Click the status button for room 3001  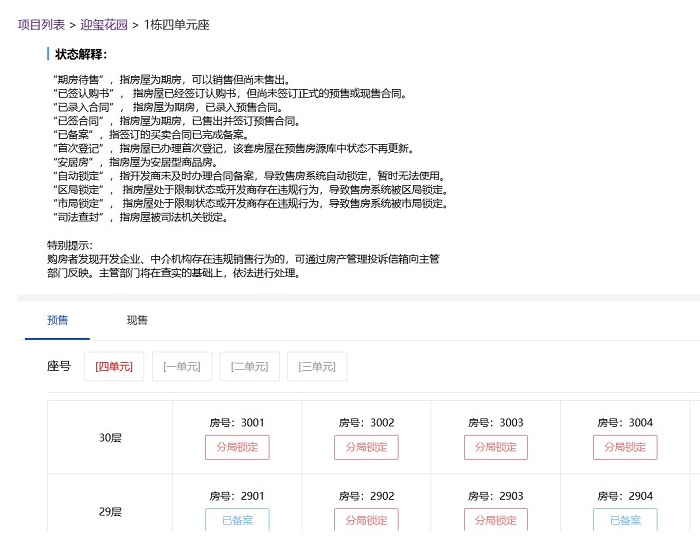tap(237, 447)
